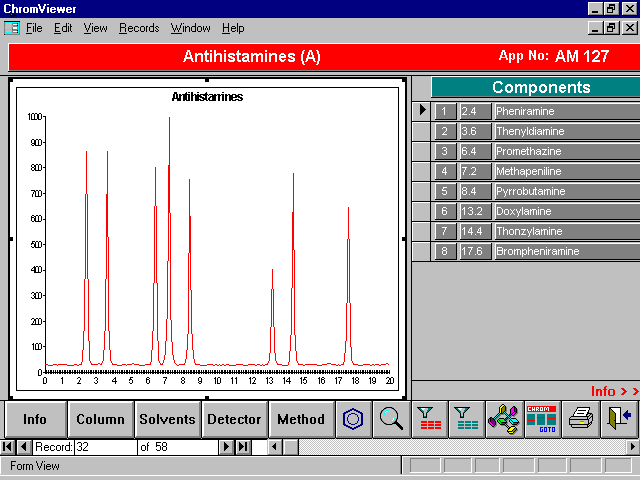
Task: Open the molecule model icon
Action: (x=504, y=419)
